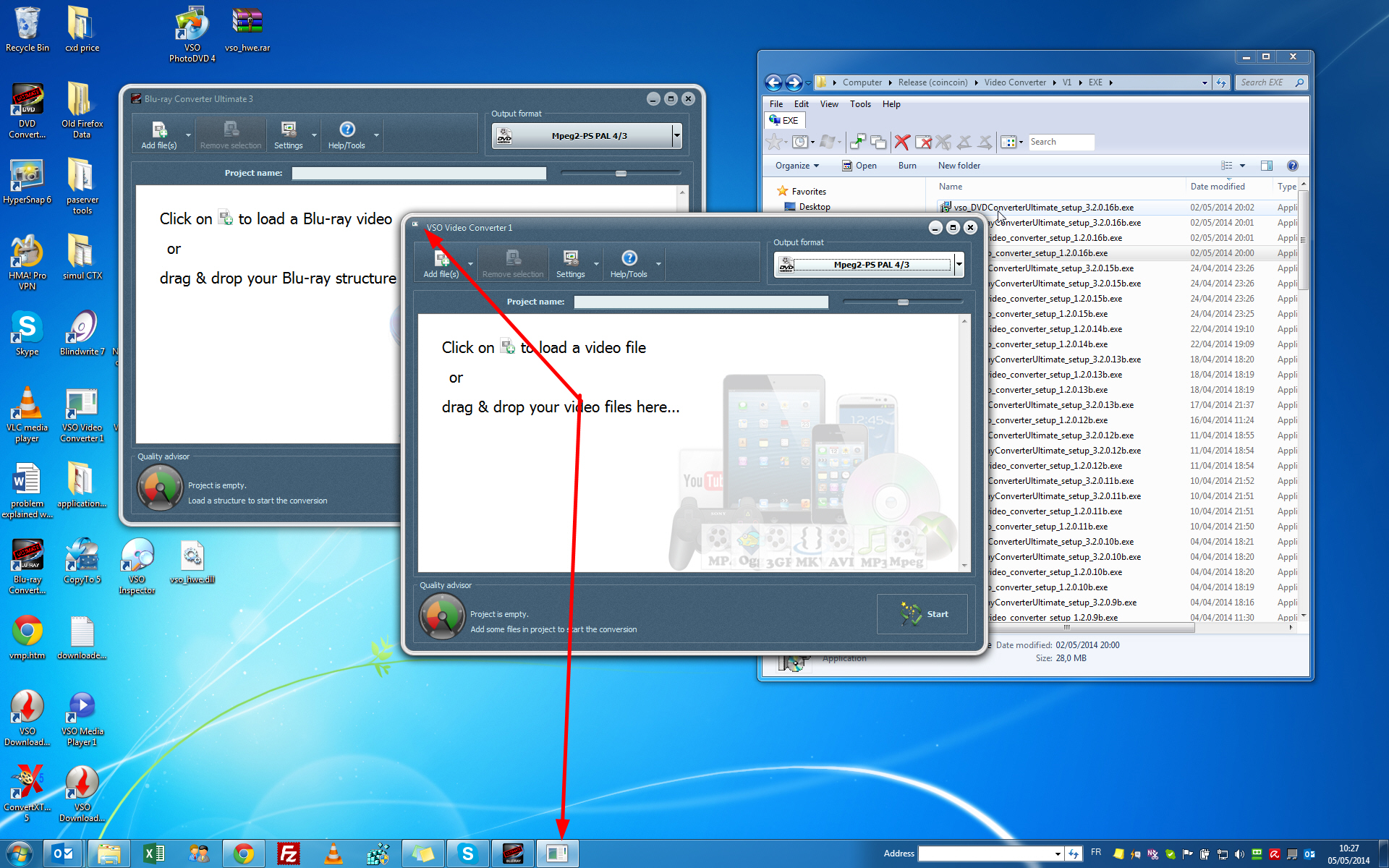The width and height of the screenshot is (1389, 868).
Task: Click the Start conversion button
Action: (922, 614)
